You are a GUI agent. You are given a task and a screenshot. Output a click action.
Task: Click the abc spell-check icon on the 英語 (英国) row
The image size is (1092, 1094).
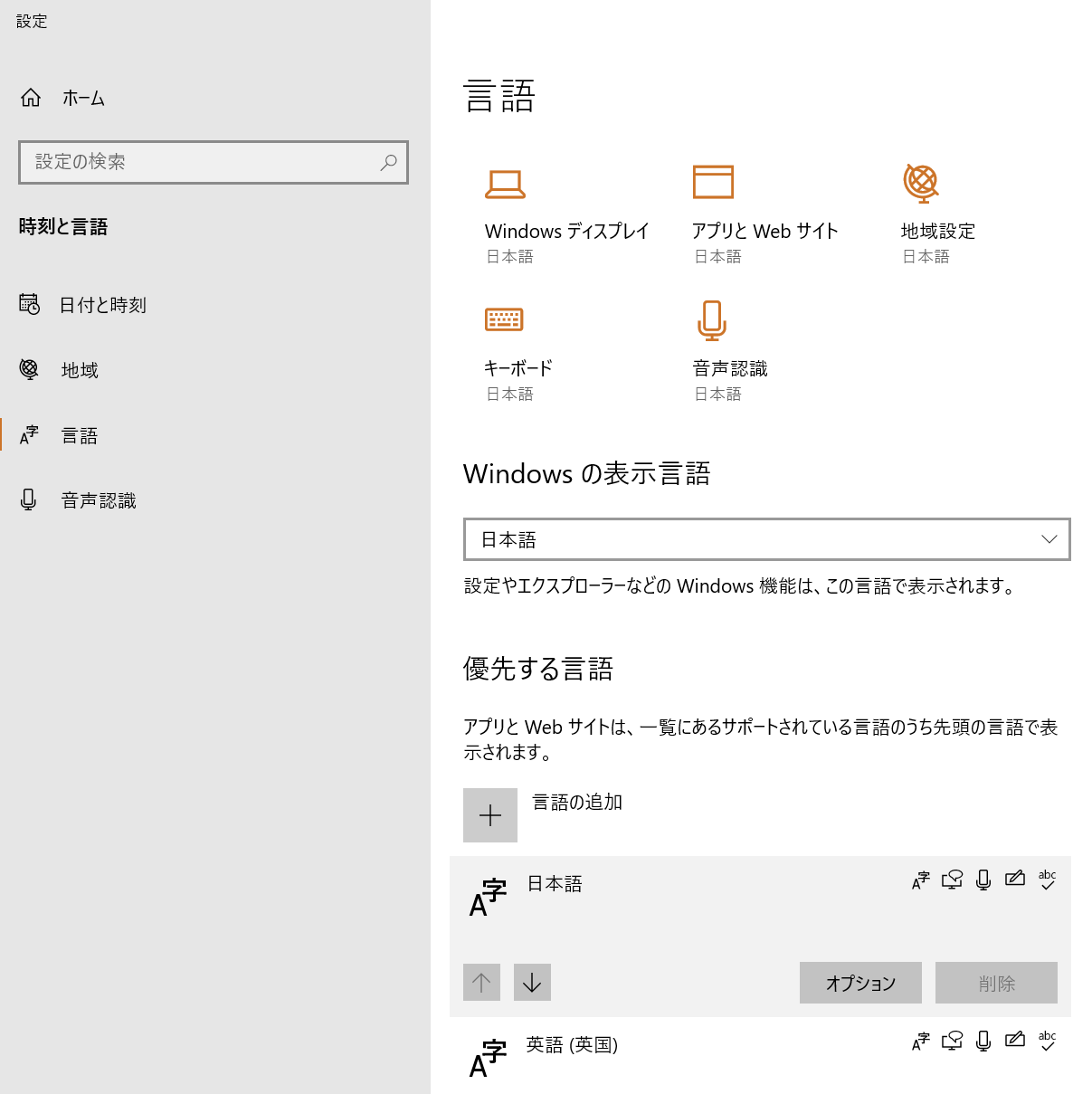click(1047, 1041)
